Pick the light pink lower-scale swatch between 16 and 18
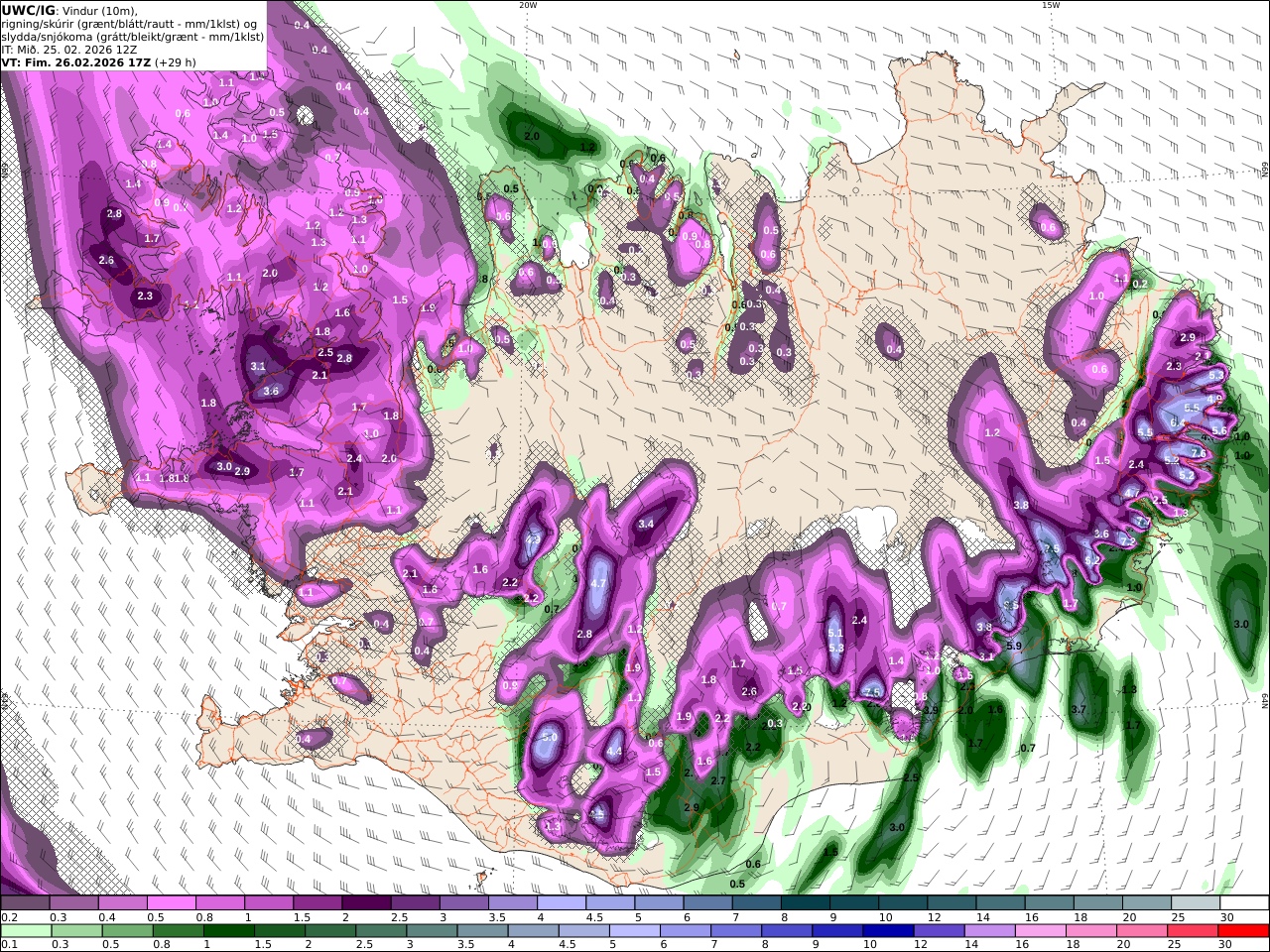1270x952 pixels. [x=1040, y=930]
